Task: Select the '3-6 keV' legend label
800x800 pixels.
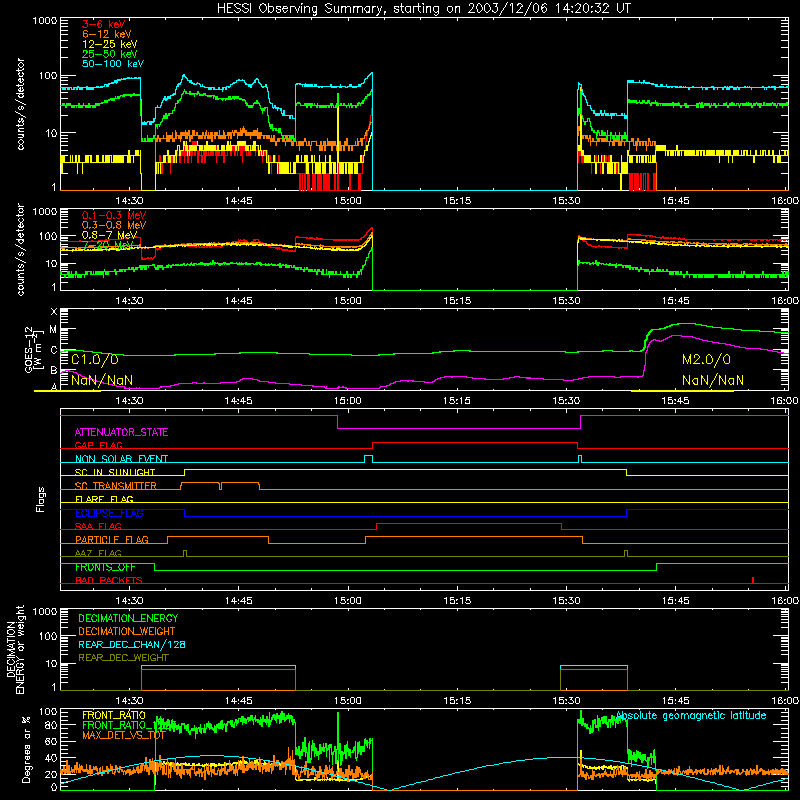Action: (x=103, y=24)
